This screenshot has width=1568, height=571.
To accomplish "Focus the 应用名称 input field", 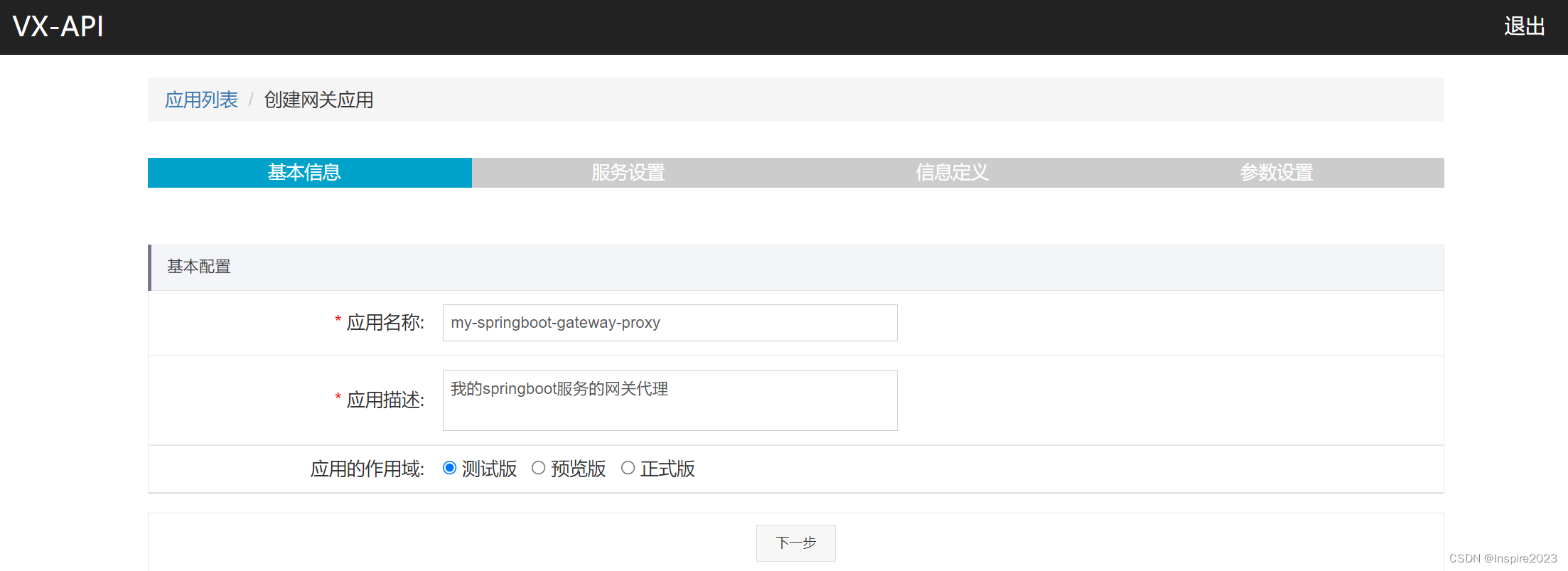I will click(670, 323).
